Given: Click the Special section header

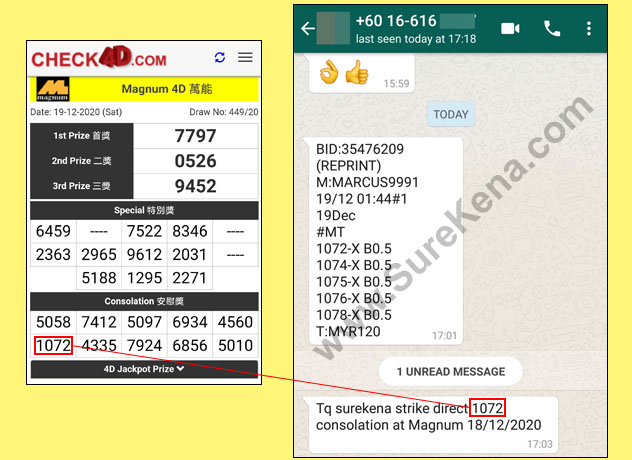Looking at the screenshot, I should pos(144,210).
